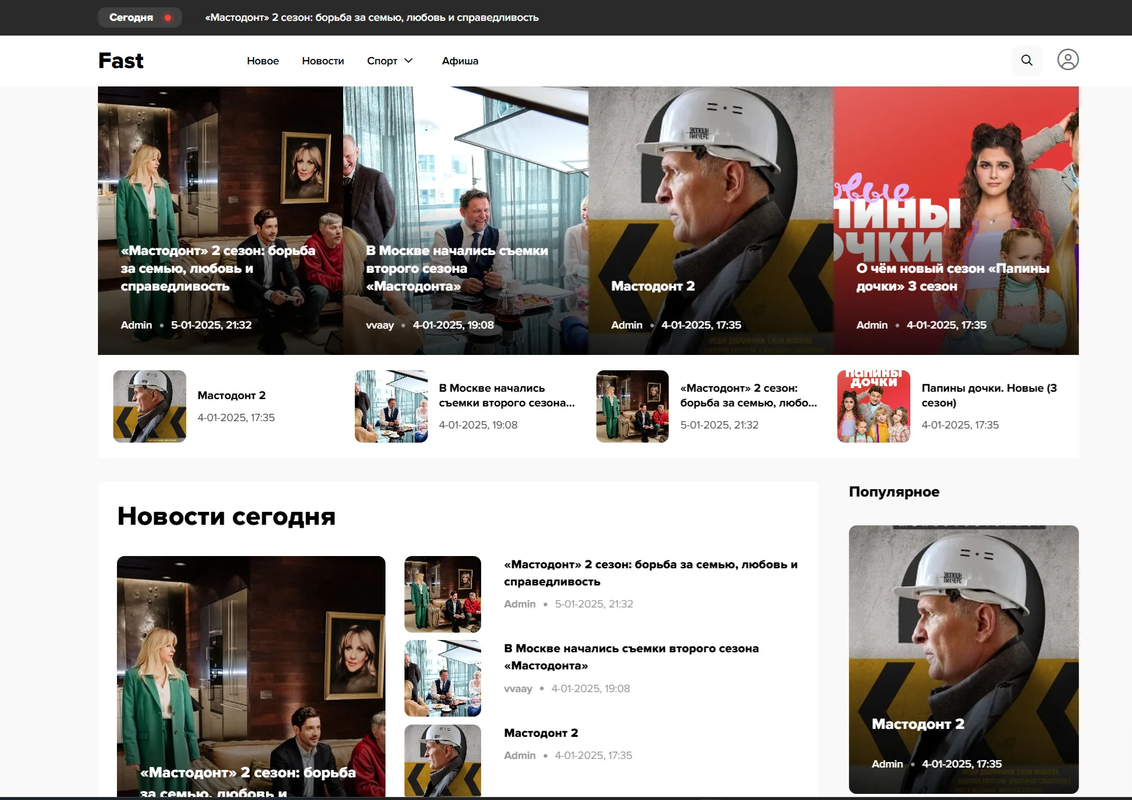The height and width of the screenshot is (800, 1132).
Task: Open hero banner card «Мастодонт» 2 сезон: борьба за семью
Action: tap(220, 220)
